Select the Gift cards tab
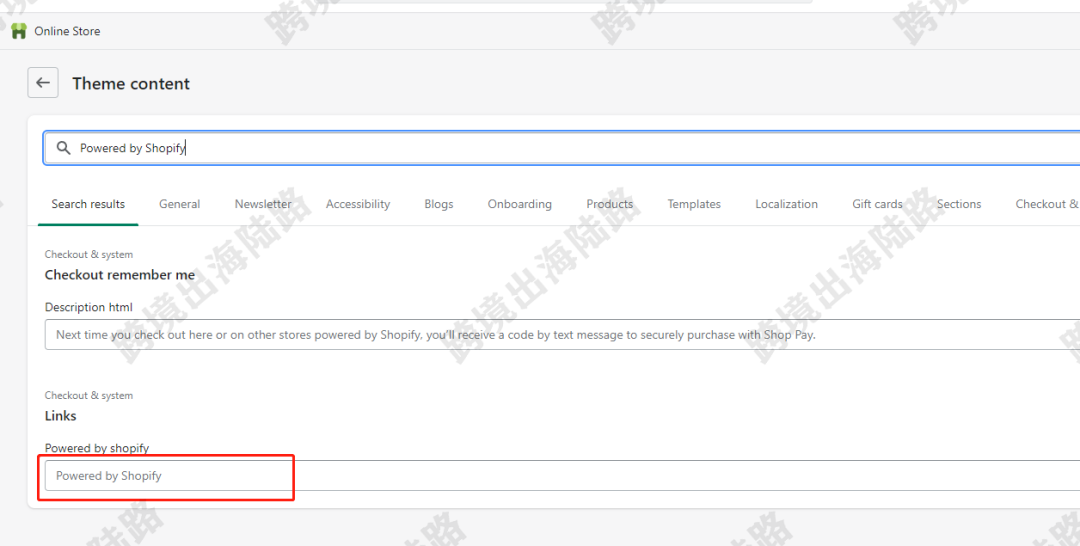 pyautogui.click(x=878, y=204)
